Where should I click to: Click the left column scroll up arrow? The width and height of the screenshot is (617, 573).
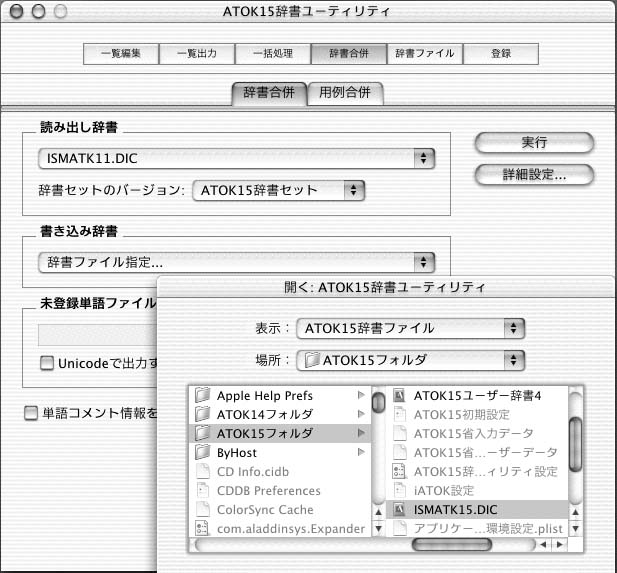[x=378, y=512]
